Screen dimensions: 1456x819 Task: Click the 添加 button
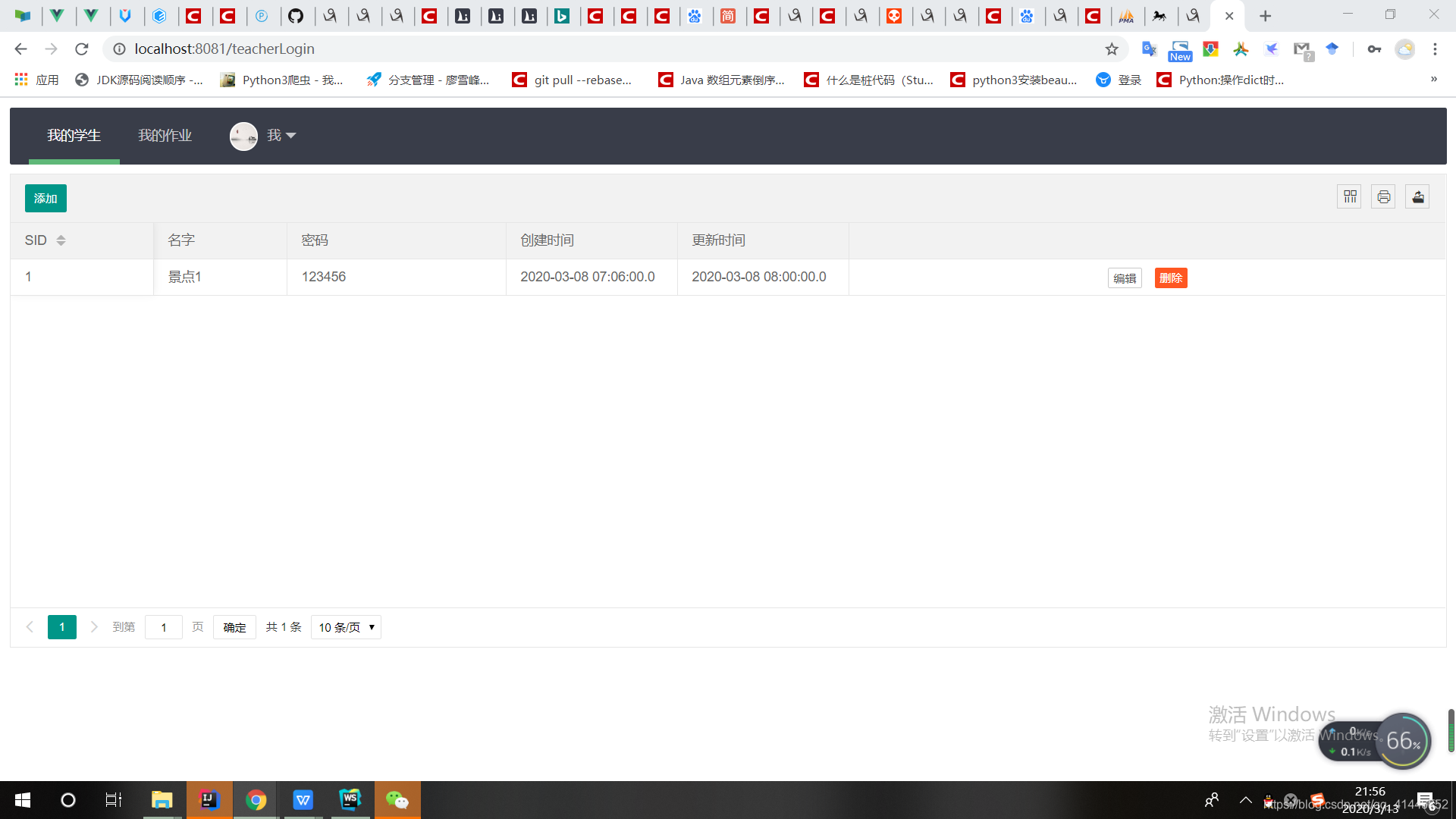click(45, 199)
